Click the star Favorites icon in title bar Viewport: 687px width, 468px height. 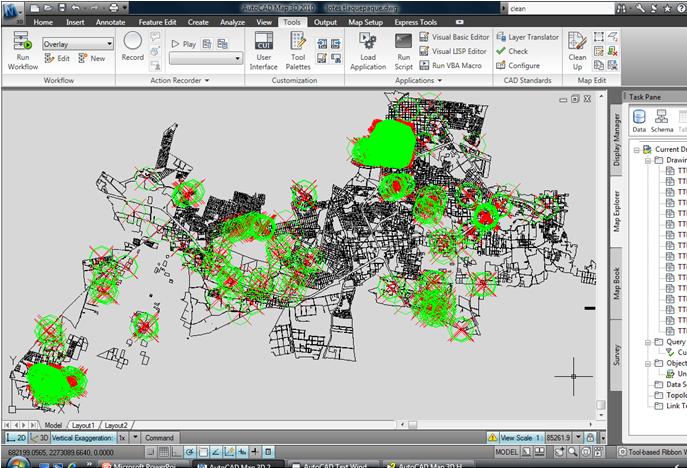[x=667, y=8]
